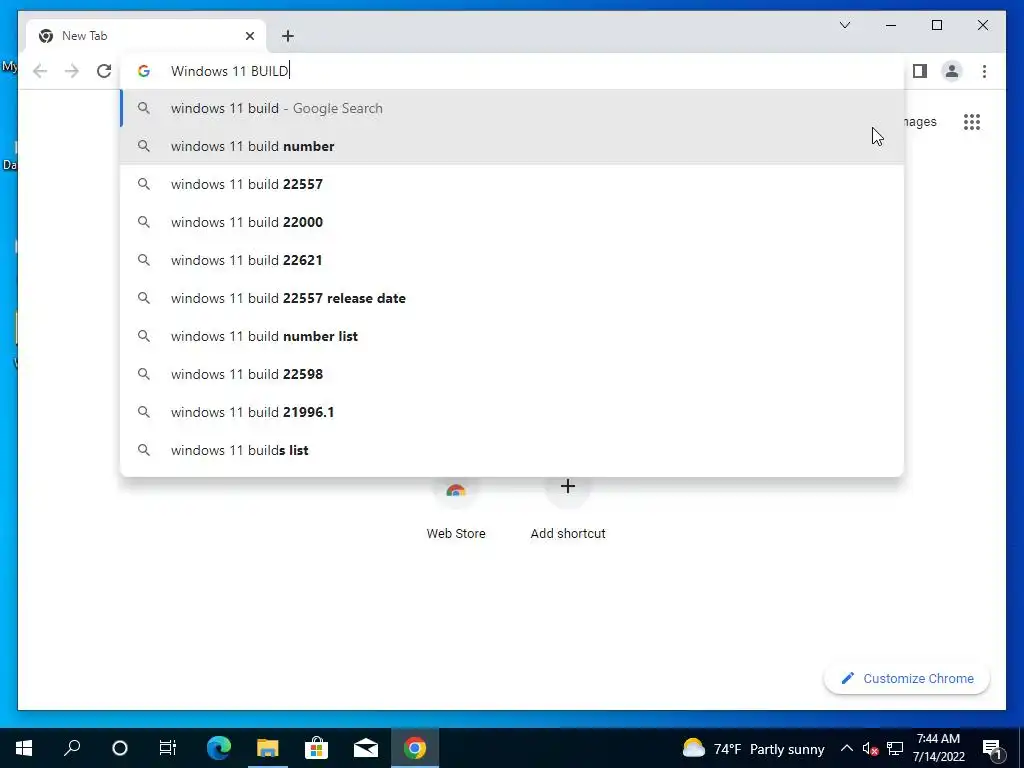Image resolution: width=1024 pixels, height=768 pixels.
Task: Choose 'windows 11 builds list' suggestion
Action: click(513, 450)
